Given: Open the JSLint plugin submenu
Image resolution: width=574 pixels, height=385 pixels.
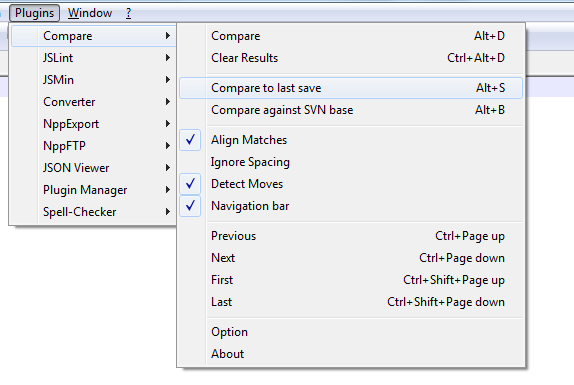Looking at the screenshot, I should pyautogui.click(x=93, y=58).
